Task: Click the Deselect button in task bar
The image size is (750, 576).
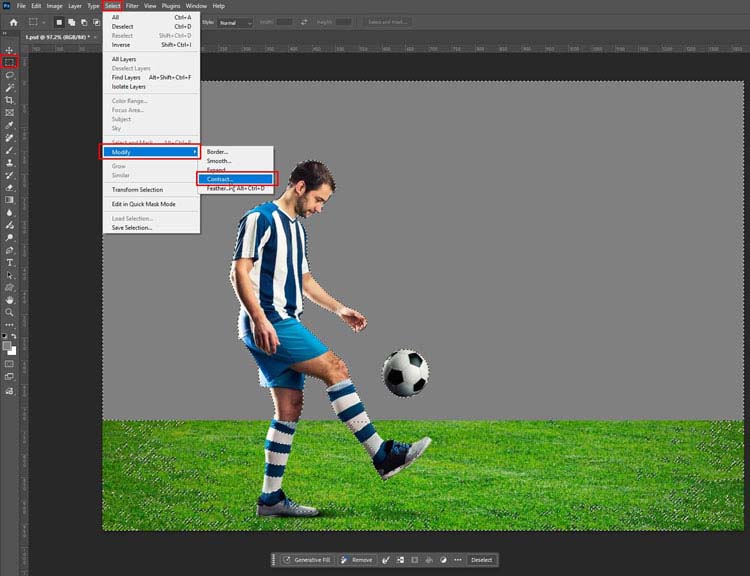Action: tap(482, 560)
